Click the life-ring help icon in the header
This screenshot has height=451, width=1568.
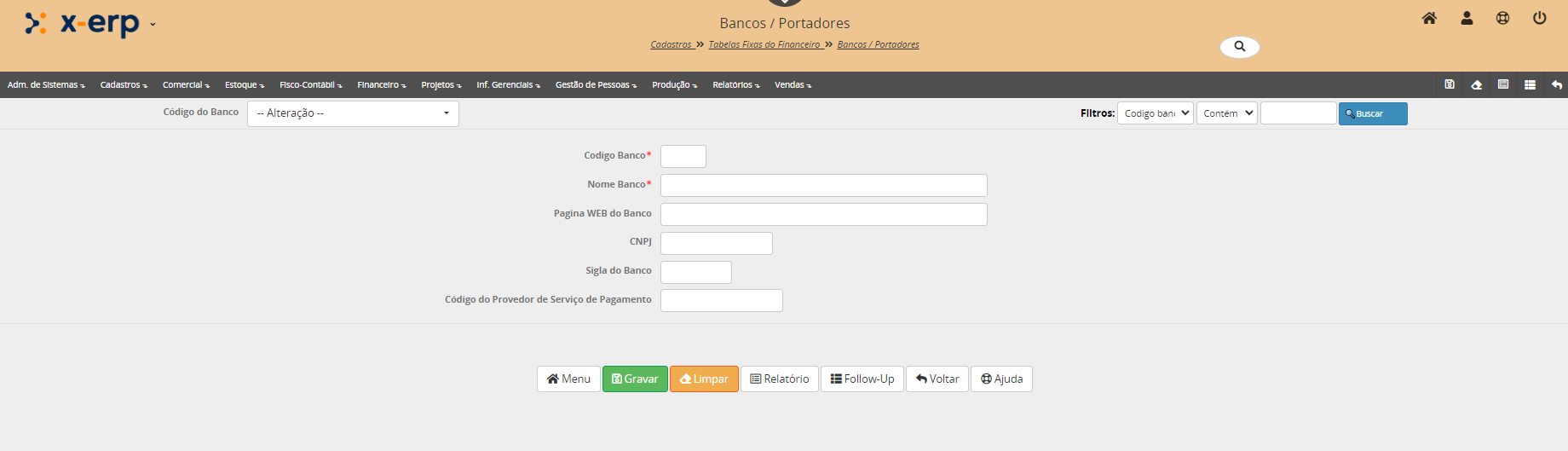(1502, 18)
